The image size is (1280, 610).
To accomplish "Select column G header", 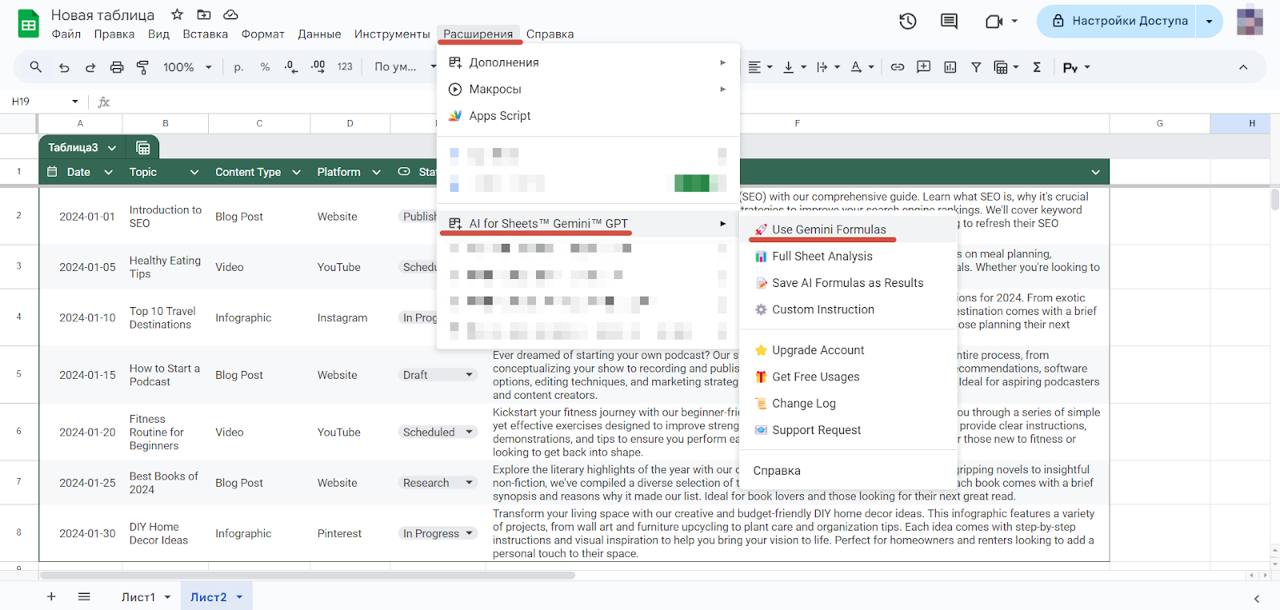I will (1160, 123).
